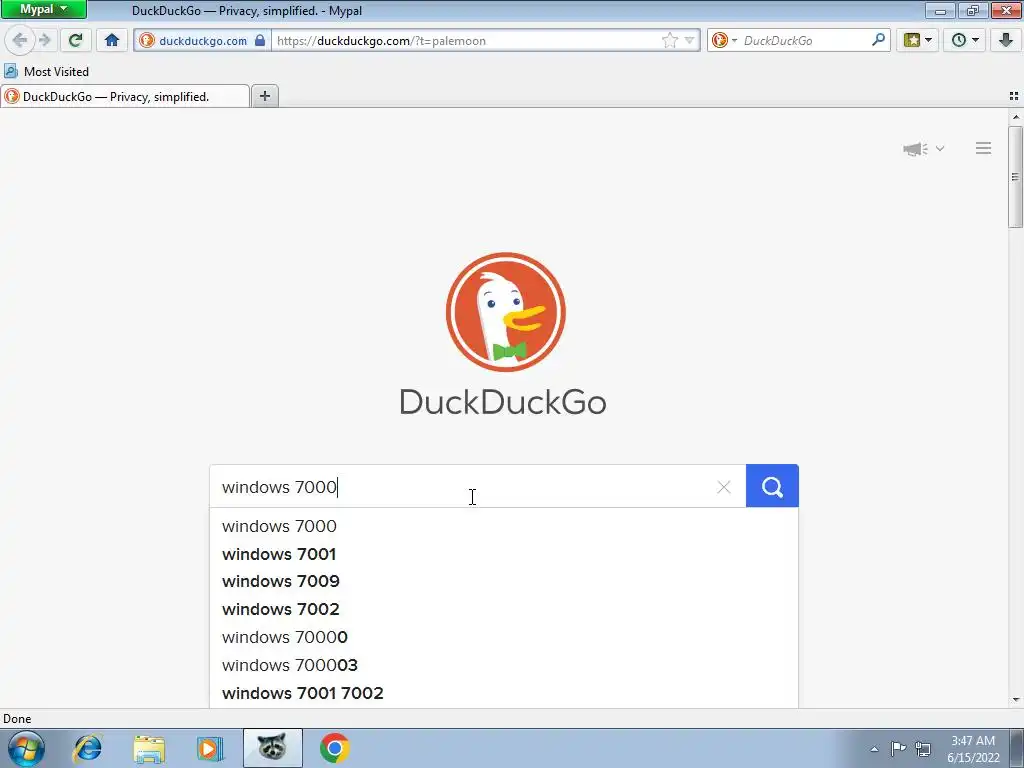1024x768 pixels.
Task: Open the history clock button
Action: coord(965,40)
